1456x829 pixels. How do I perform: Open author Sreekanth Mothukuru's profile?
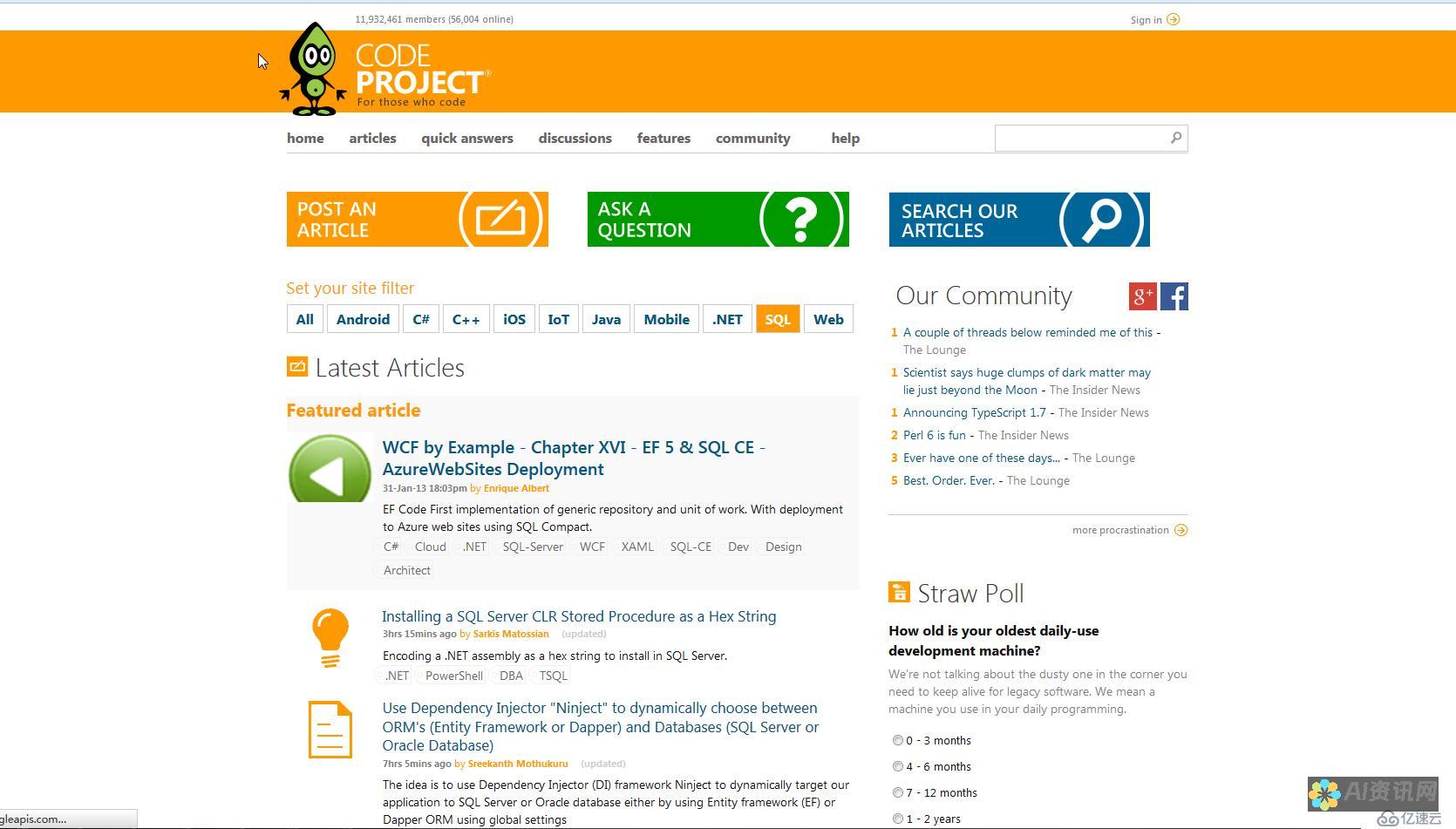point(518,764)
